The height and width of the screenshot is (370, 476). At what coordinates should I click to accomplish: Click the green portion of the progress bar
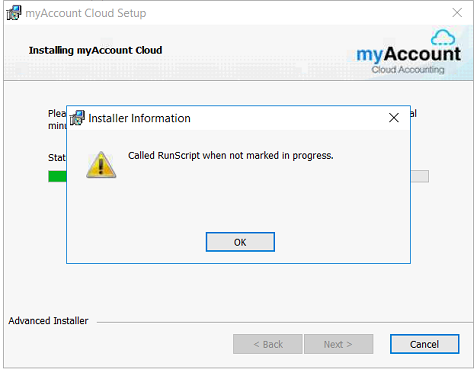click(x=57, y=176)
